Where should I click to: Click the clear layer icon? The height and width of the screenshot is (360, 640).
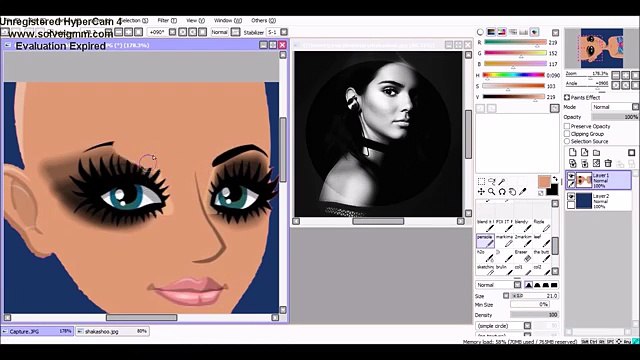tap(596, 163)
